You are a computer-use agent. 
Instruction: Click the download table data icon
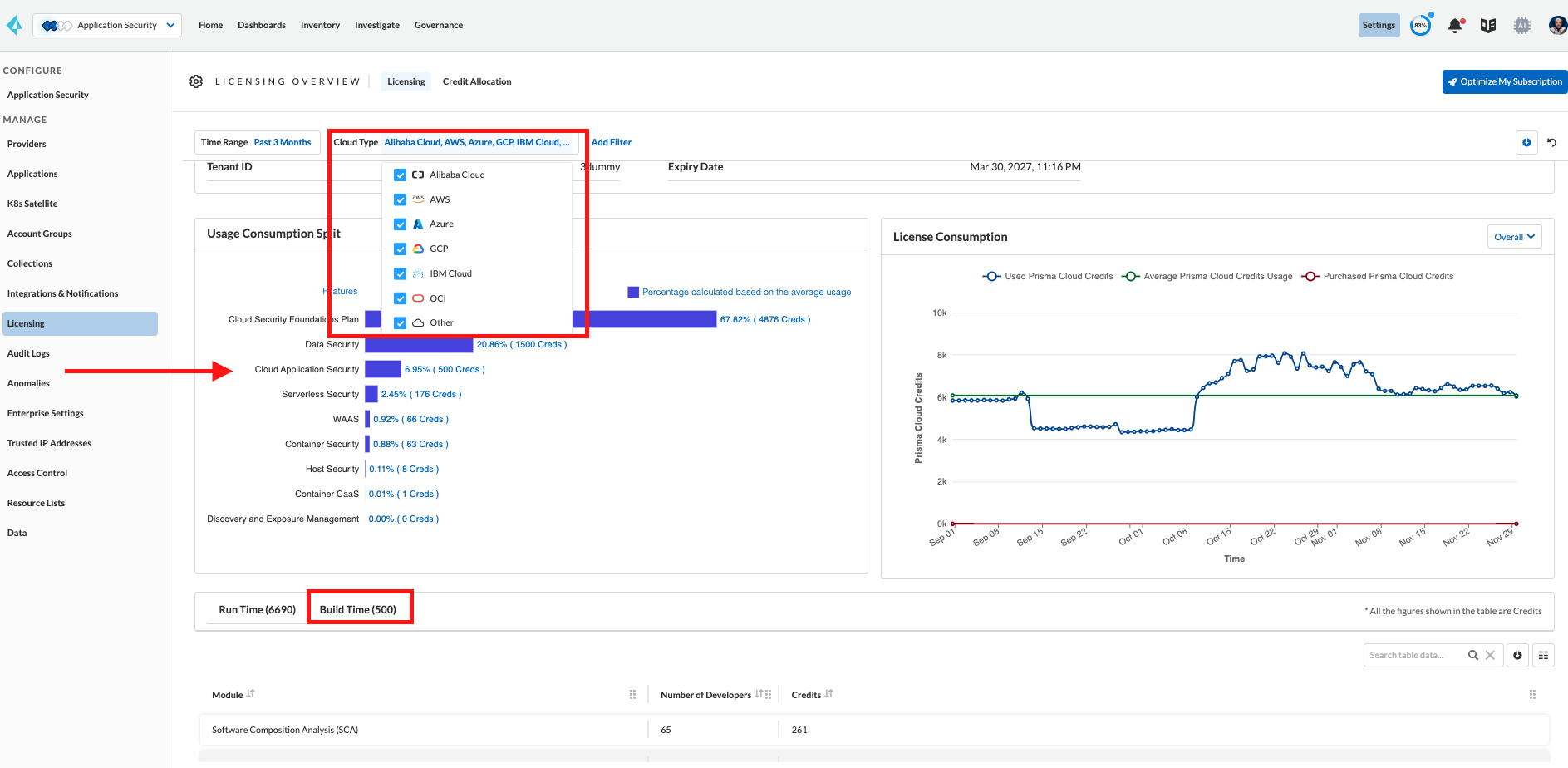click(1517, 656)
